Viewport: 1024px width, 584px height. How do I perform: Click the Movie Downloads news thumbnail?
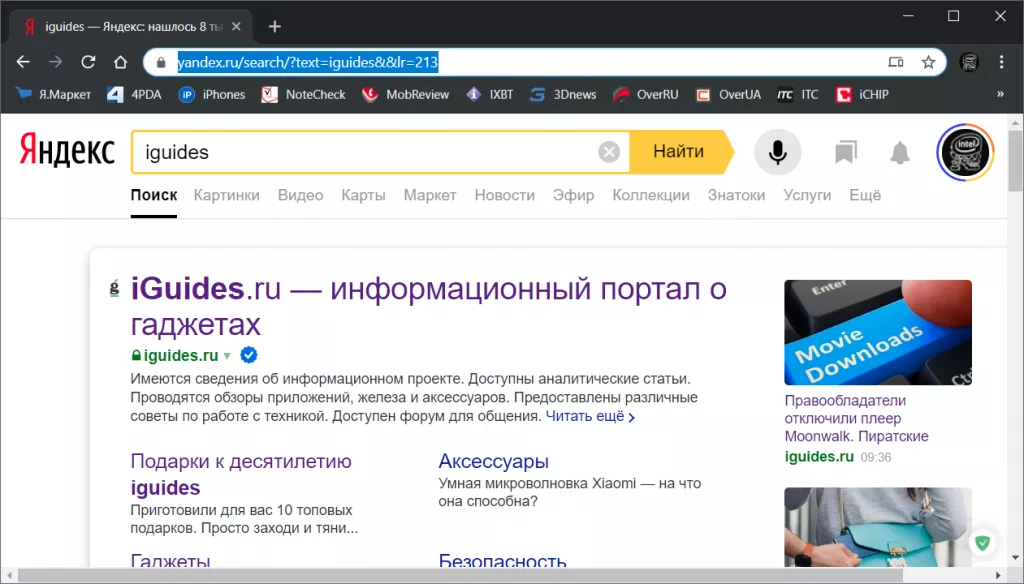click(x=877, y=332)
